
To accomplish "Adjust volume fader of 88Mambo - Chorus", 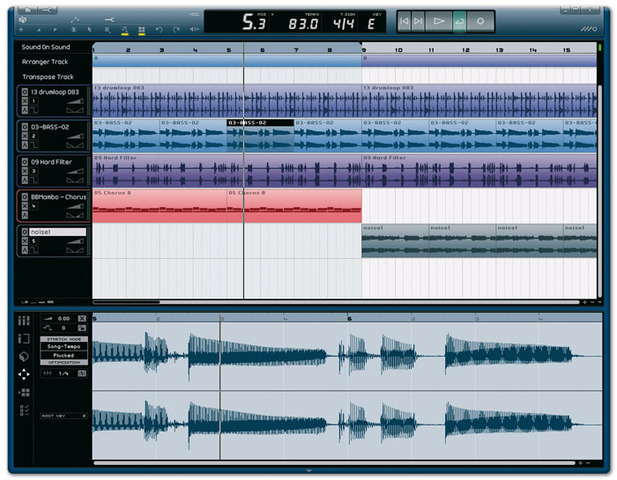I will click(75, 206).
